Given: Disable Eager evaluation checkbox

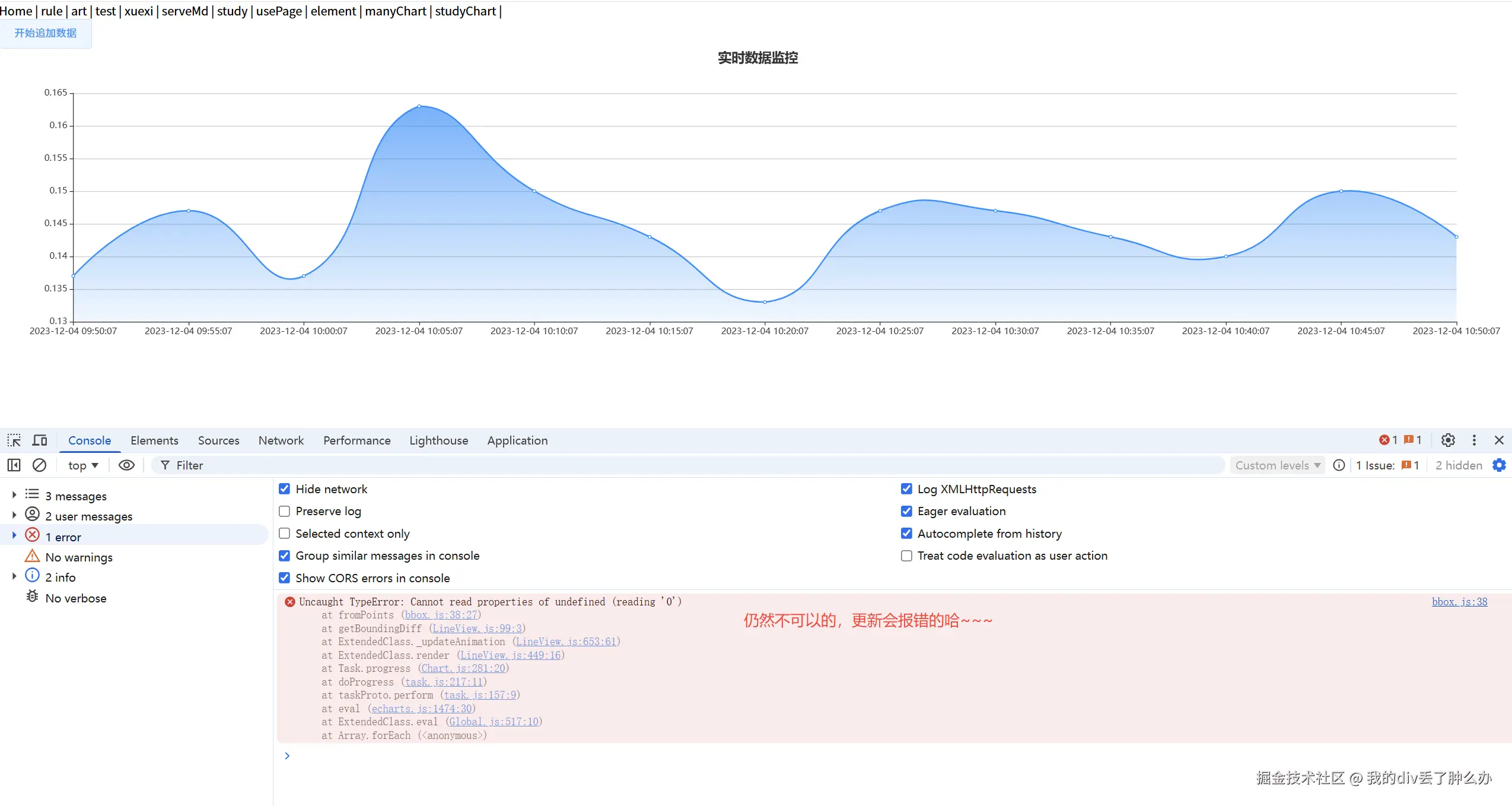Looking at the screenshot, I should 906,511.
